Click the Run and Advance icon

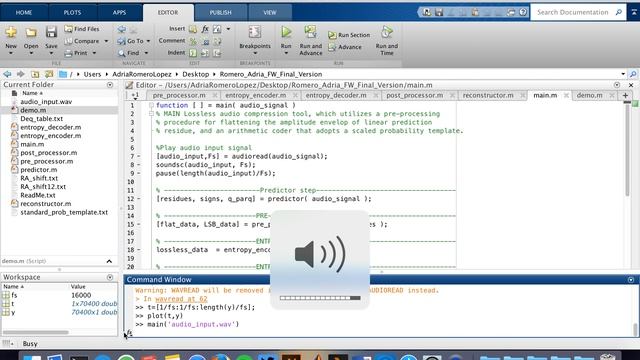tap(311, 32)
